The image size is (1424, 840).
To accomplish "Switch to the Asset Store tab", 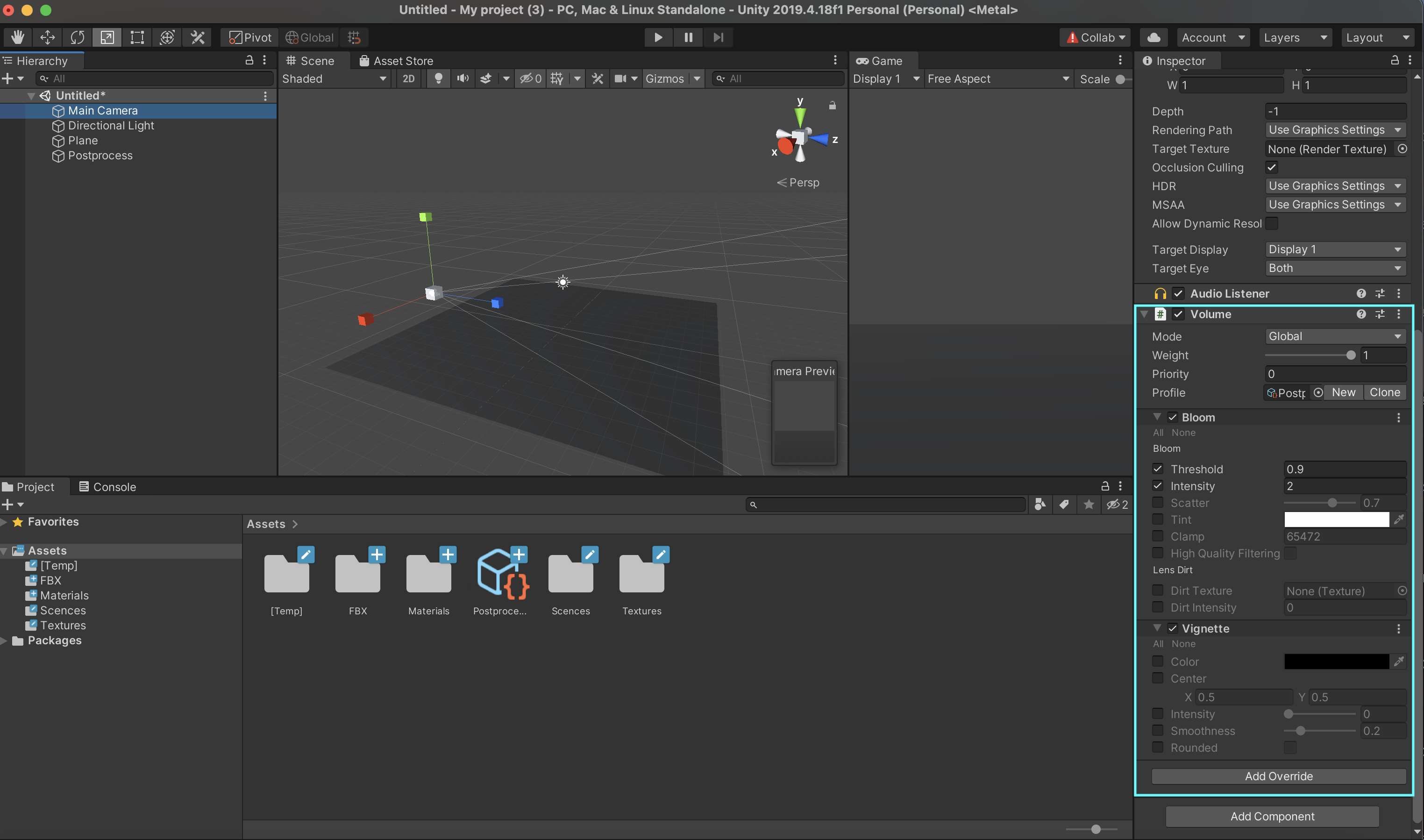I will coord(396,61).
